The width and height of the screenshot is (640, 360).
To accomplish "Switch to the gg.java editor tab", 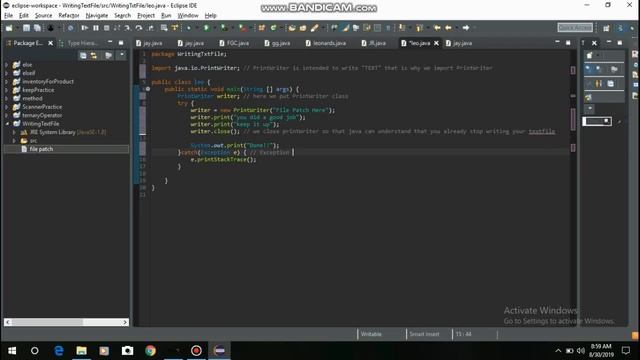I will click(x=277, y=43).
